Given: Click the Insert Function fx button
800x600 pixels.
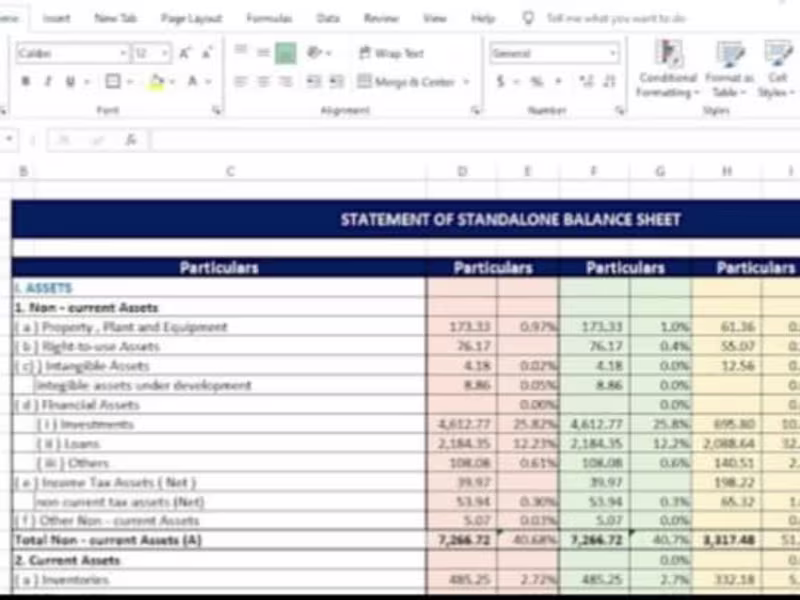Looking at the screenshot, I should click(131, 139).
